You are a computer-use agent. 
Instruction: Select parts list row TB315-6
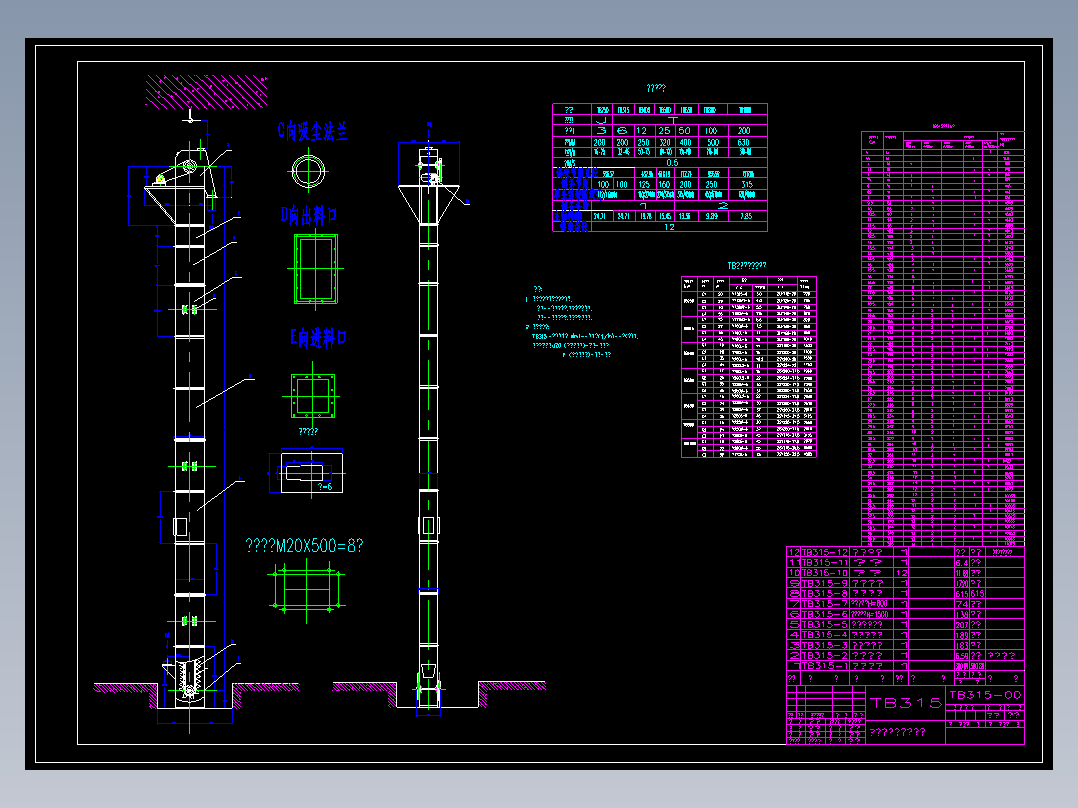905,614
